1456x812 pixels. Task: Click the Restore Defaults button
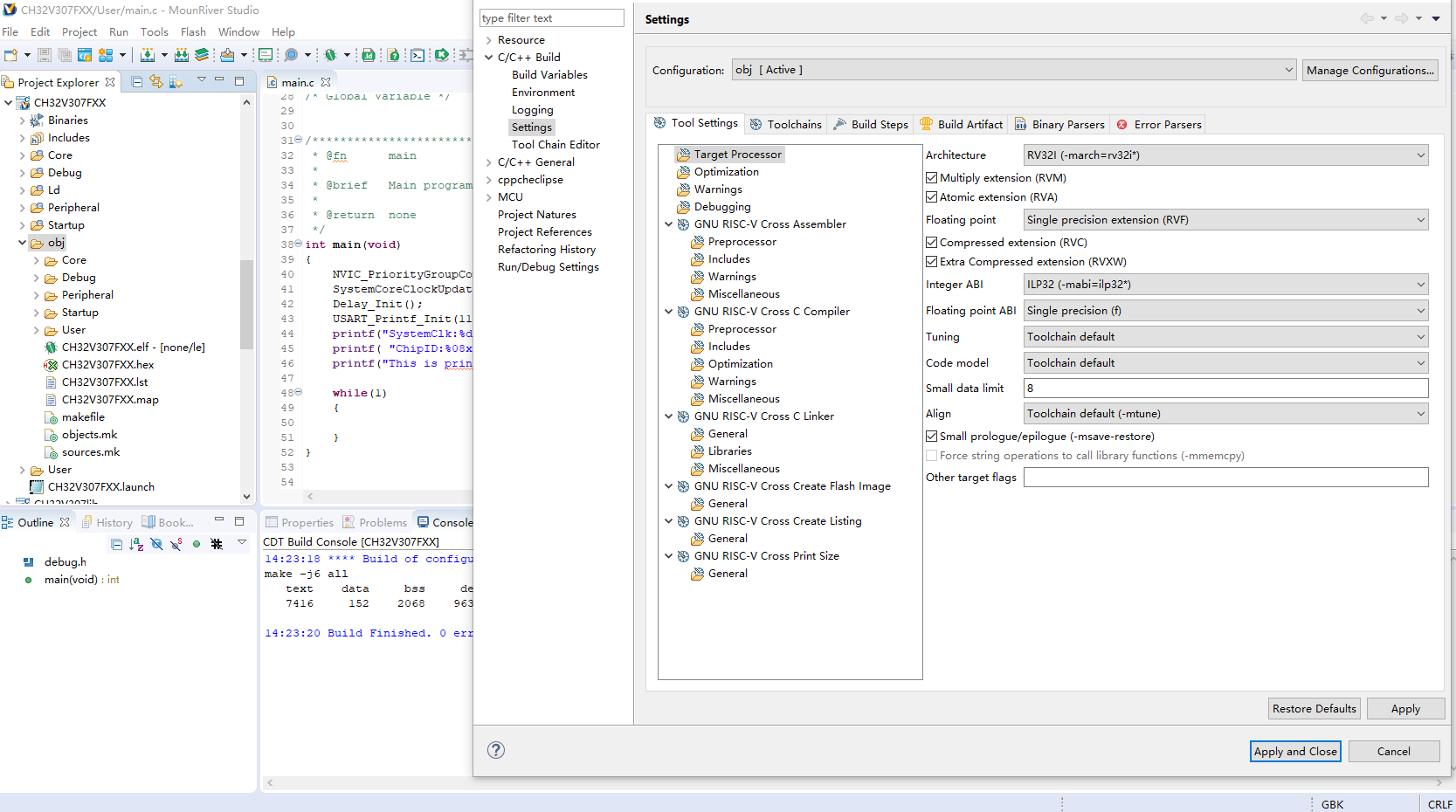click(1314, 709)
